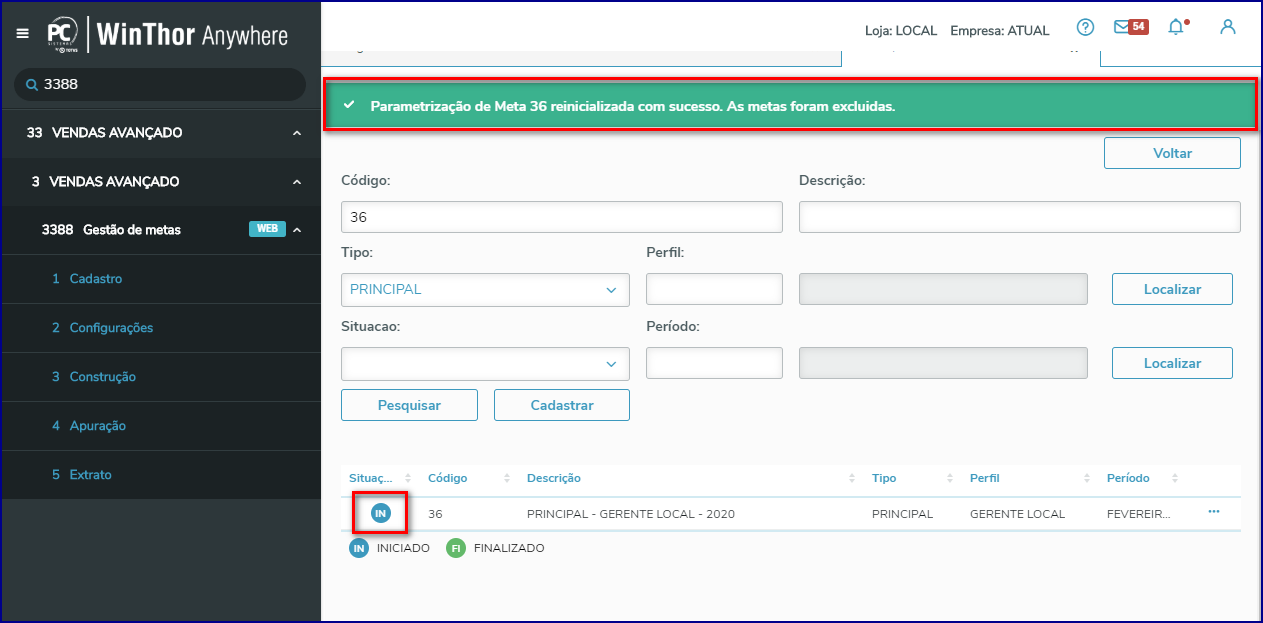1263x623 pixels.
Task: Click Empresa: ATUAL in header
Action: [1000, 31]
